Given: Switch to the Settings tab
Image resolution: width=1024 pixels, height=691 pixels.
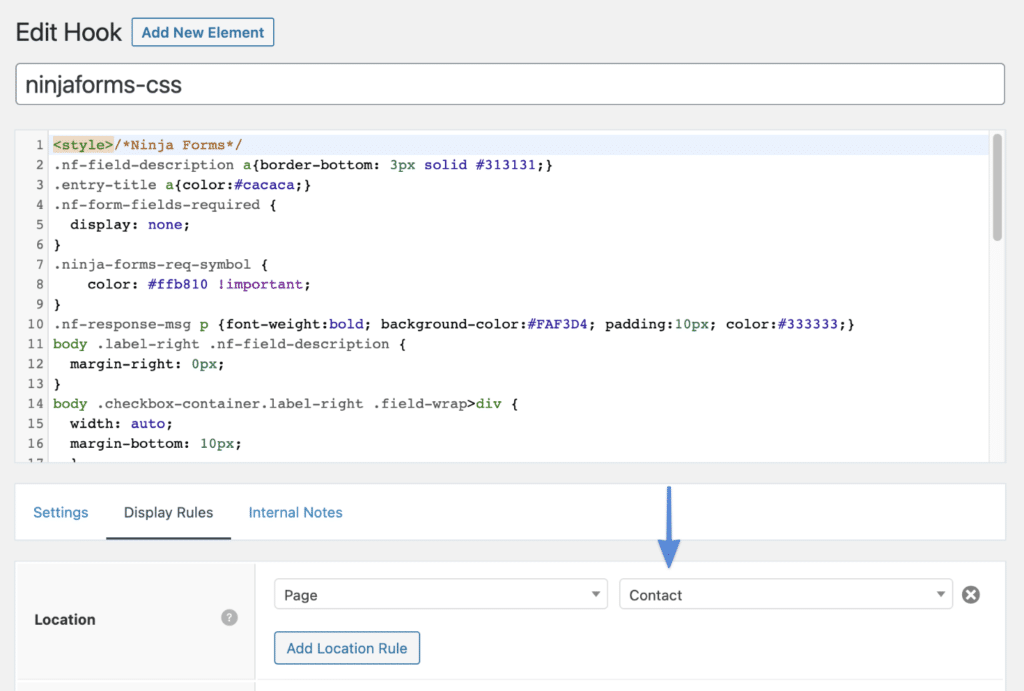Looking at the screenshot, I should 61,512.
